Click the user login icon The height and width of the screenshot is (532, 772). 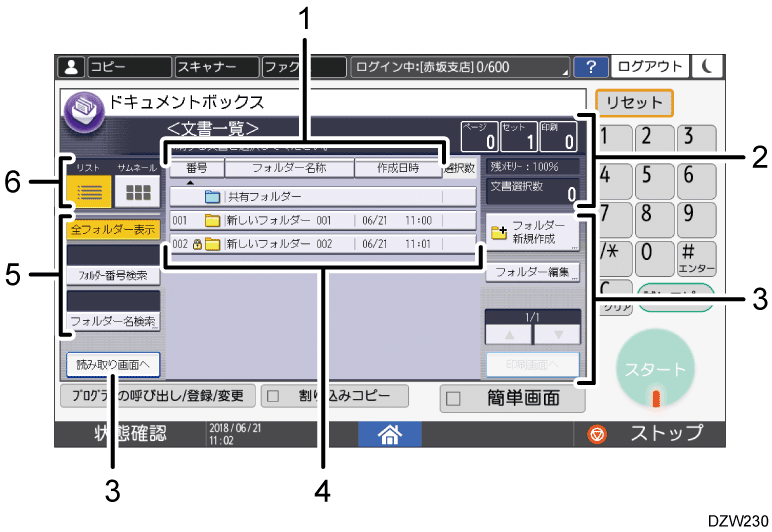point(71,67)
